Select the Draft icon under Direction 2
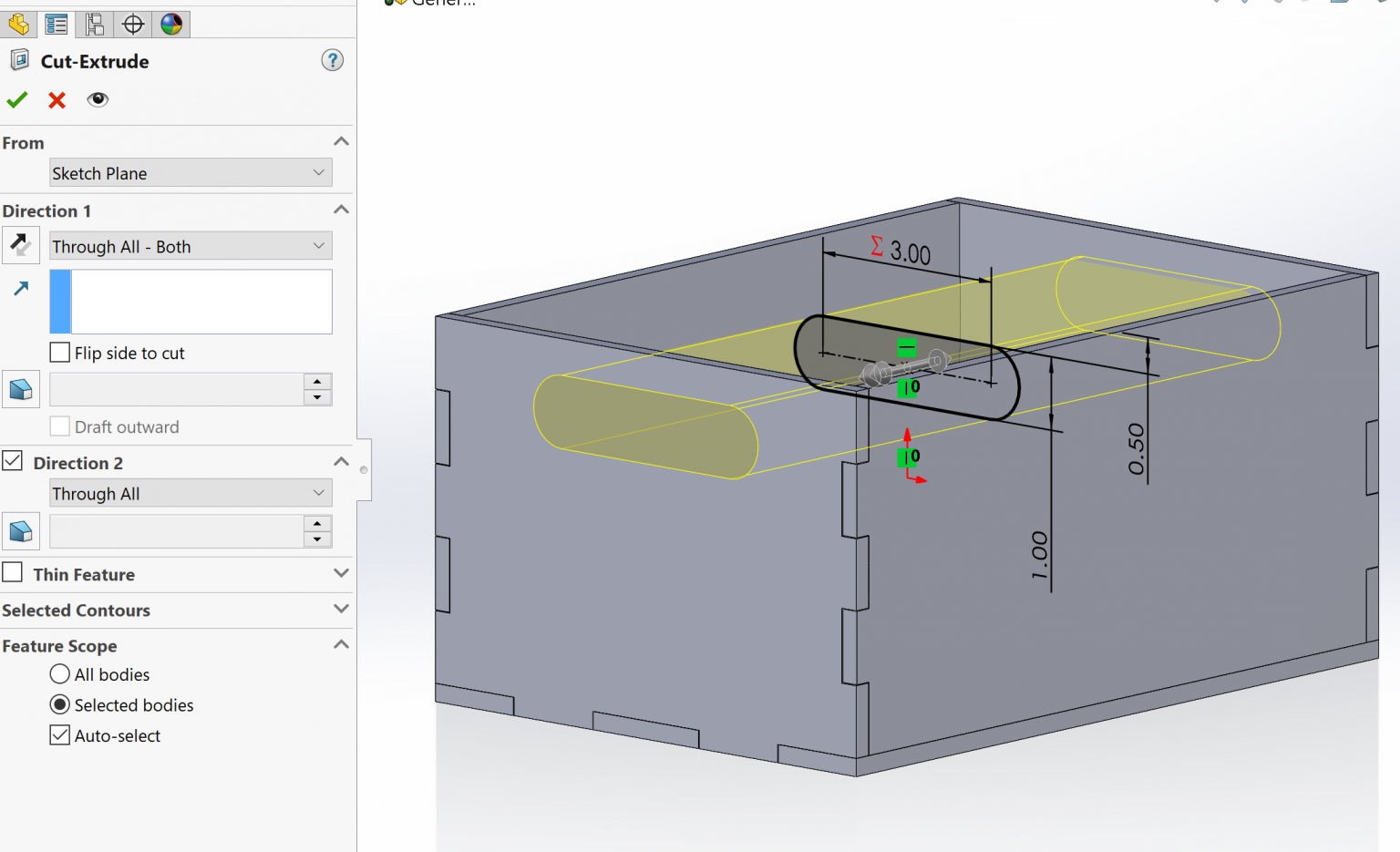 20,530
